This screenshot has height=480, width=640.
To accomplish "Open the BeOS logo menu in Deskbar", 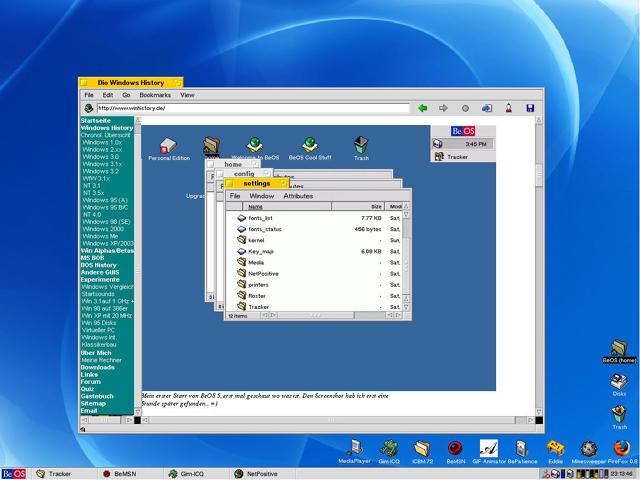I will [x=13, y=474].
